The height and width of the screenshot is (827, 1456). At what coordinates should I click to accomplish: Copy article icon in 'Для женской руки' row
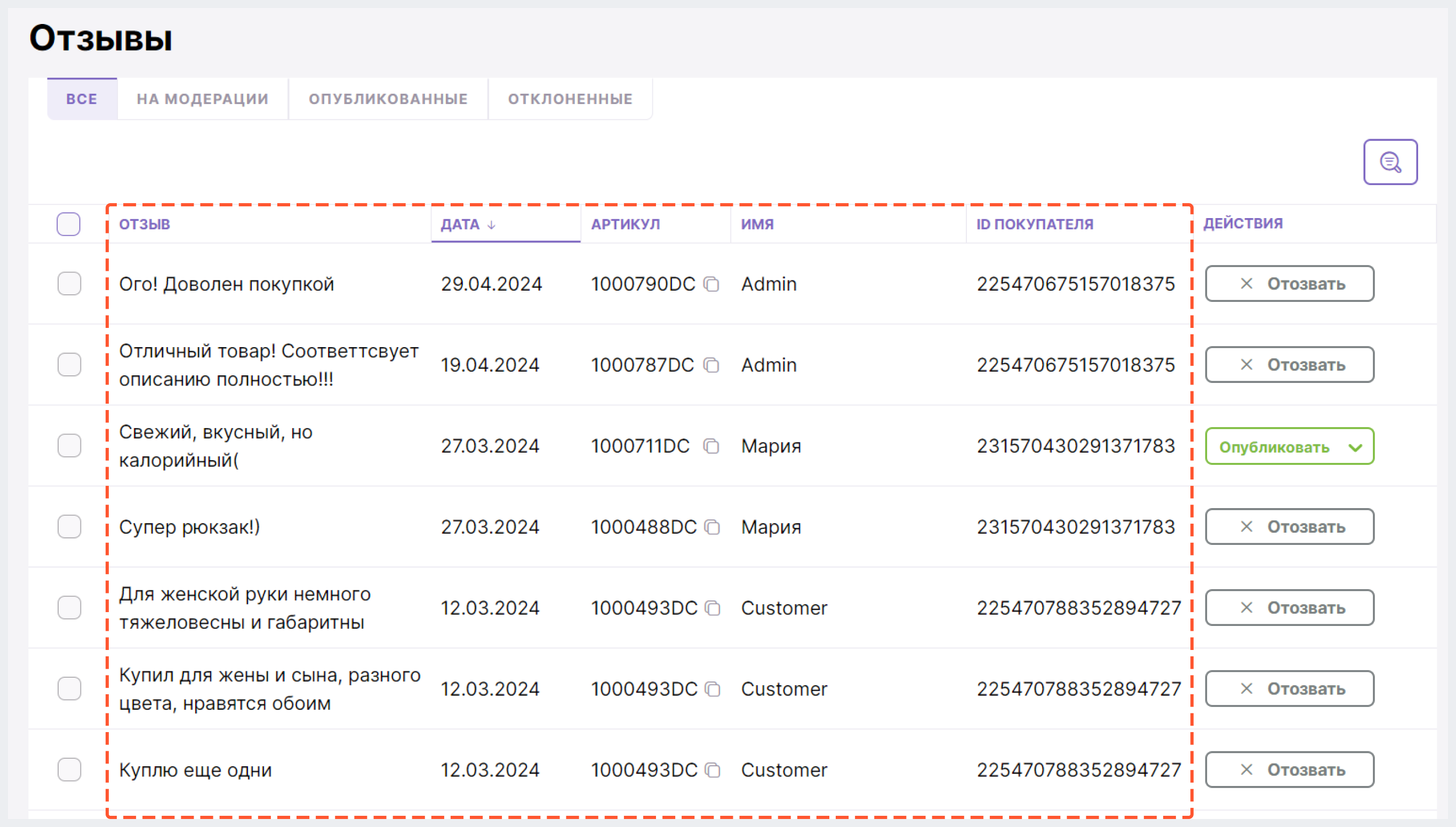(x=713, y=608)
